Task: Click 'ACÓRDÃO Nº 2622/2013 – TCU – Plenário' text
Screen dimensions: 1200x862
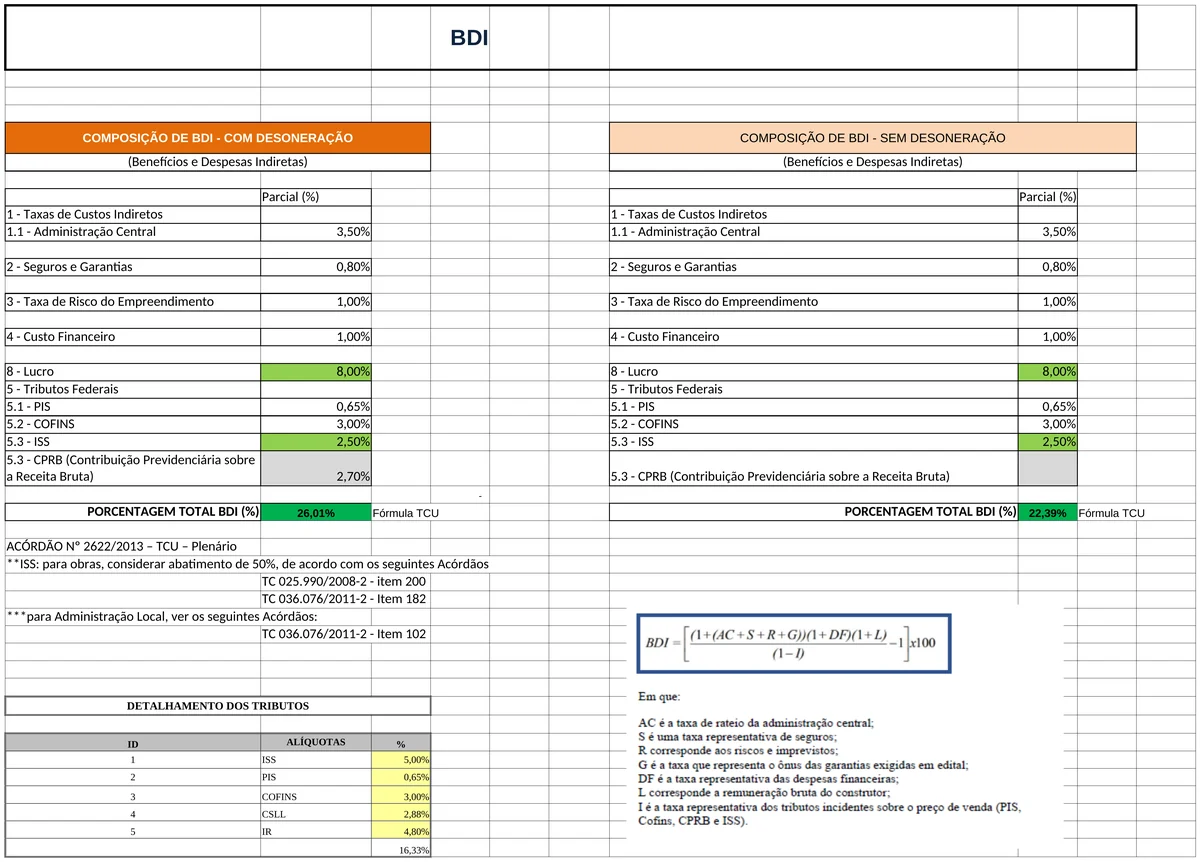Action: (x=121, y=547)
